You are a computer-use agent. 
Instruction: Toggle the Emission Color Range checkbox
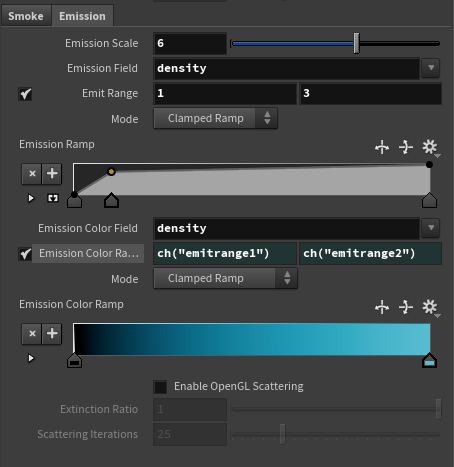[25, 254]
